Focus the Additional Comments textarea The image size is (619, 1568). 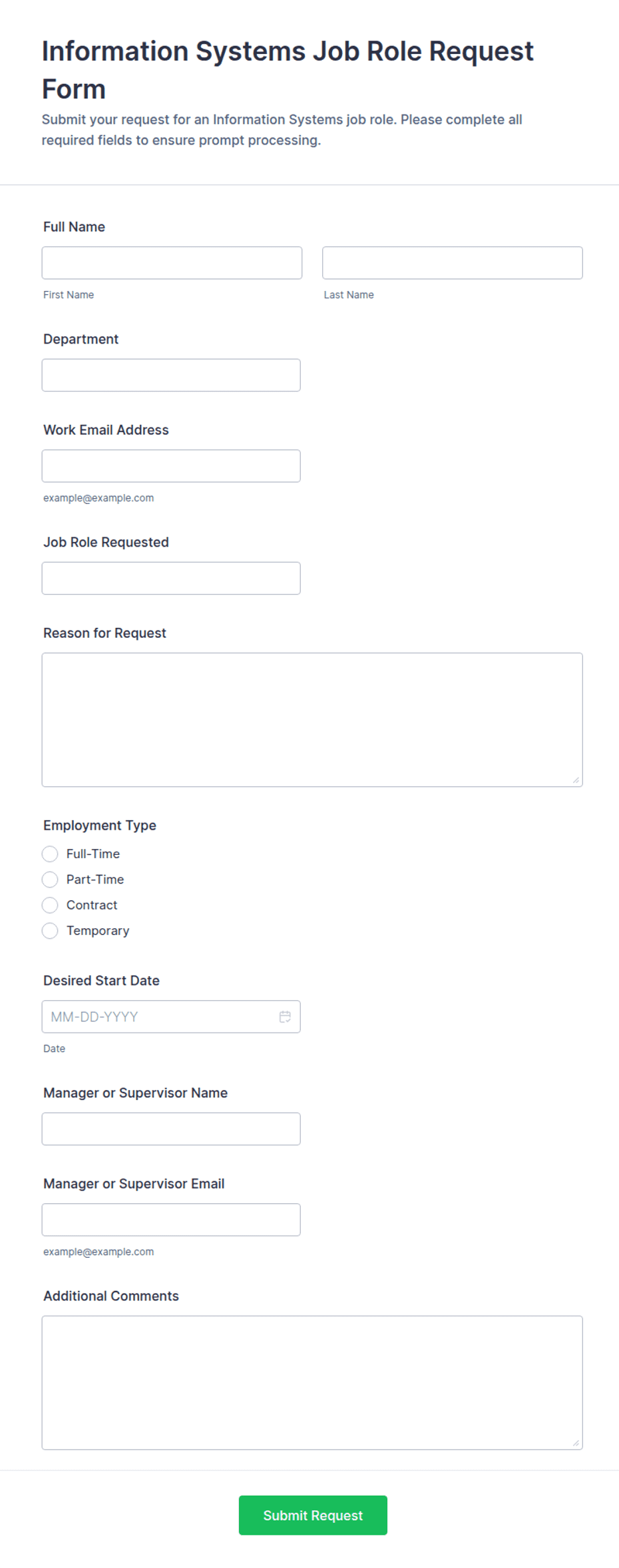[x=312, y=1383]
